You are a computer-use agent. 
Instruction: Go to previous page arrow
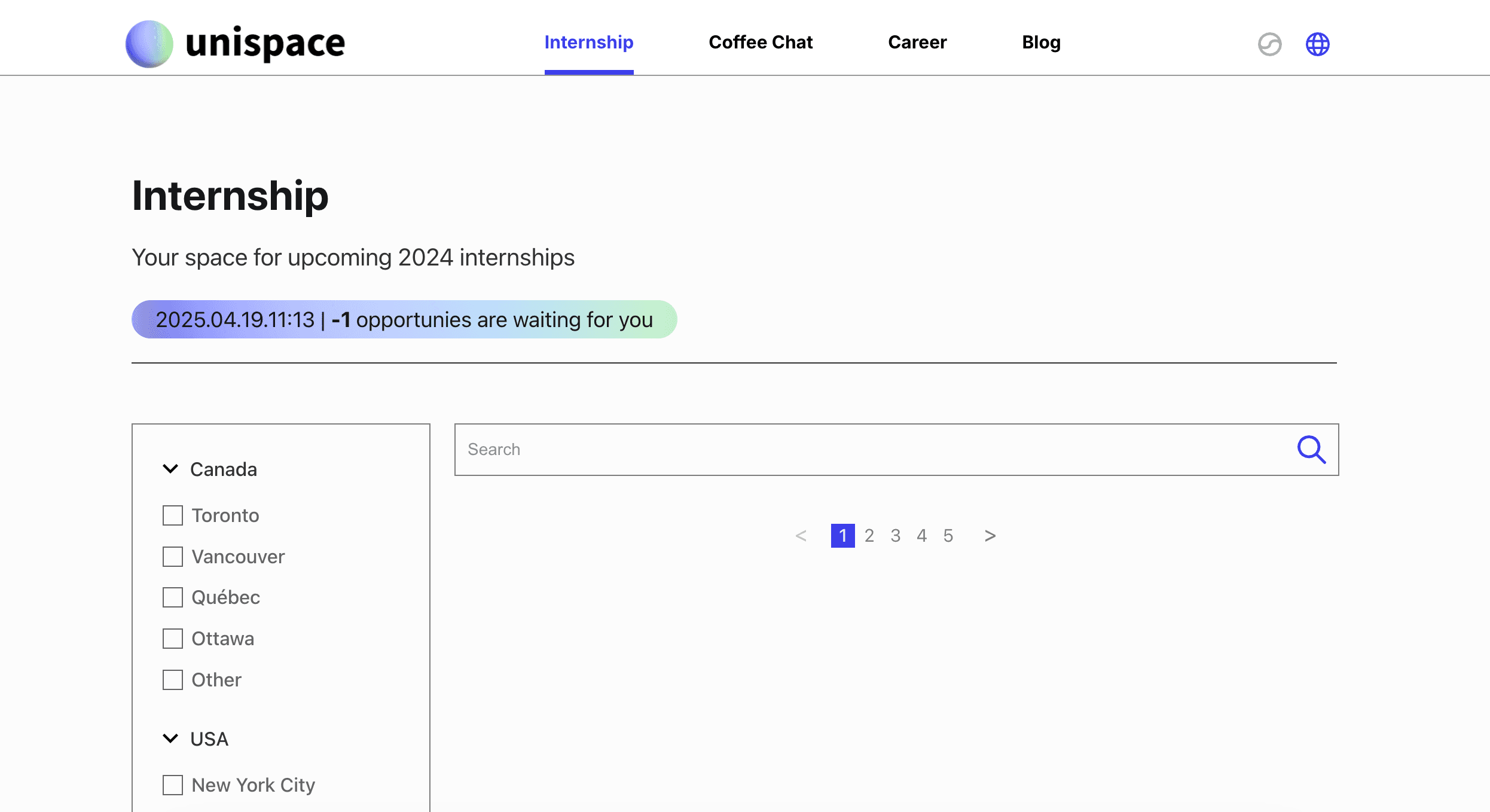tap(801, 536)
